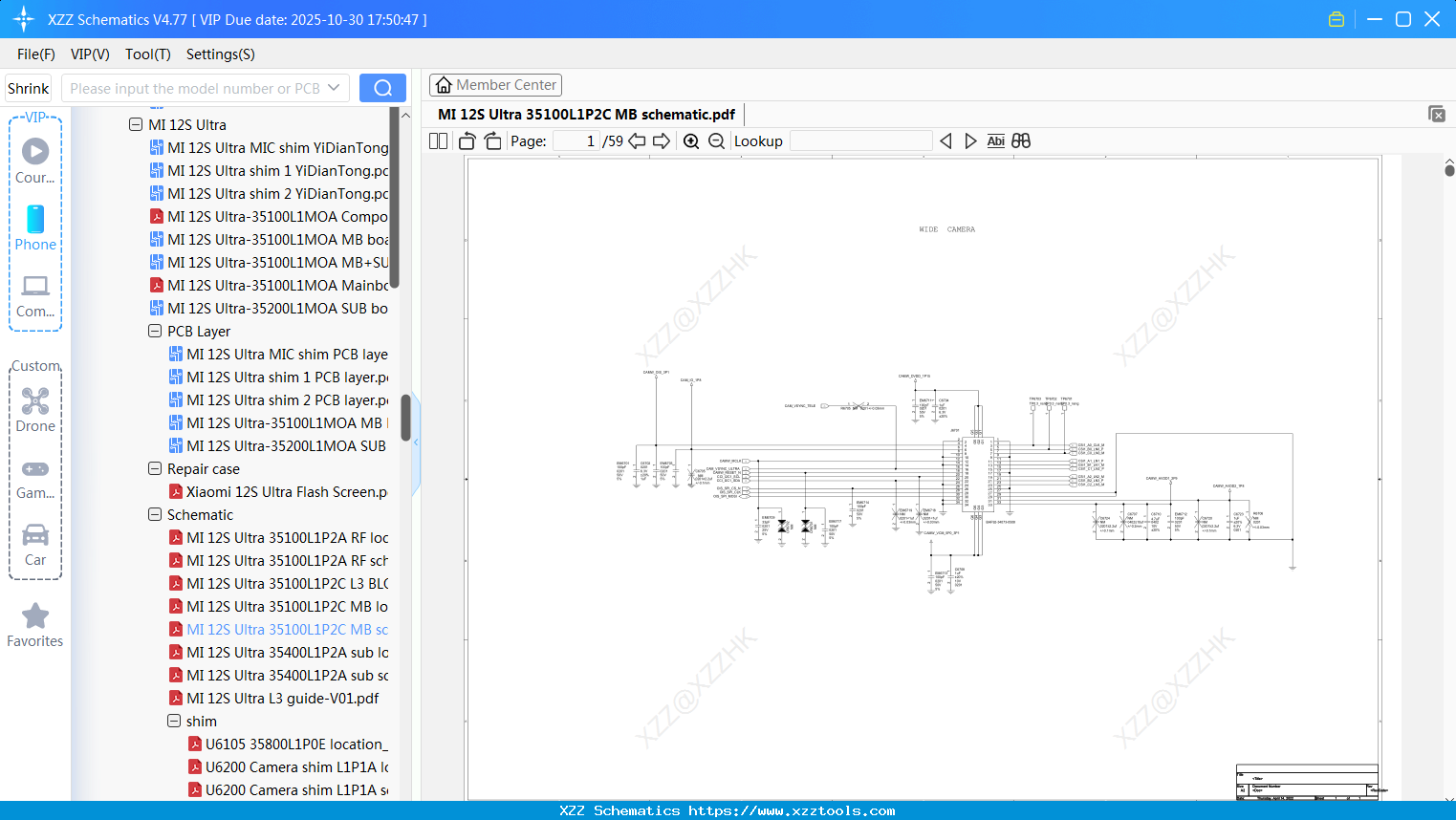Toggle whole-word matching with the Abi icon

pyautogui.click(x=996, y=140)
